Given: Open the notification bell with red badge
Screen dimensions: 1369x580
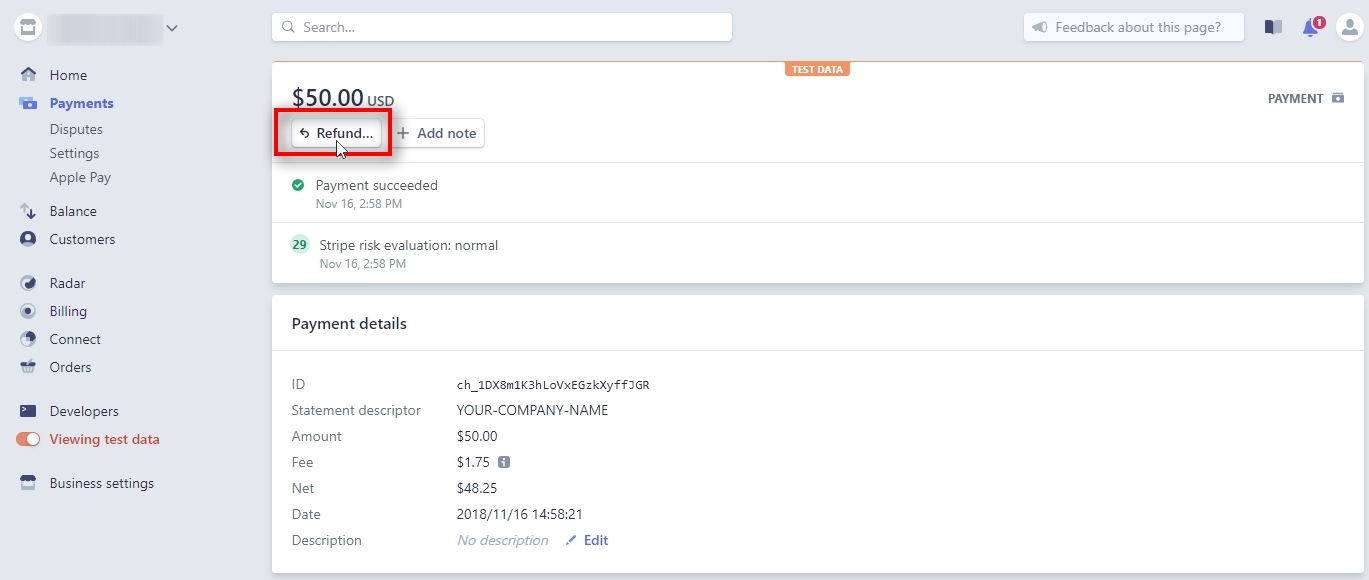Looking at the screenshot, I should [1310, 27].
